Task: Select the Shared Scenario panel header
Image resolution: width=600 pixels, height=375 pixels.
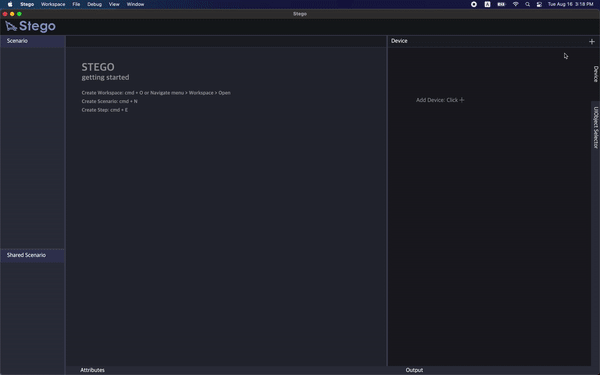Action: point(33,255)
